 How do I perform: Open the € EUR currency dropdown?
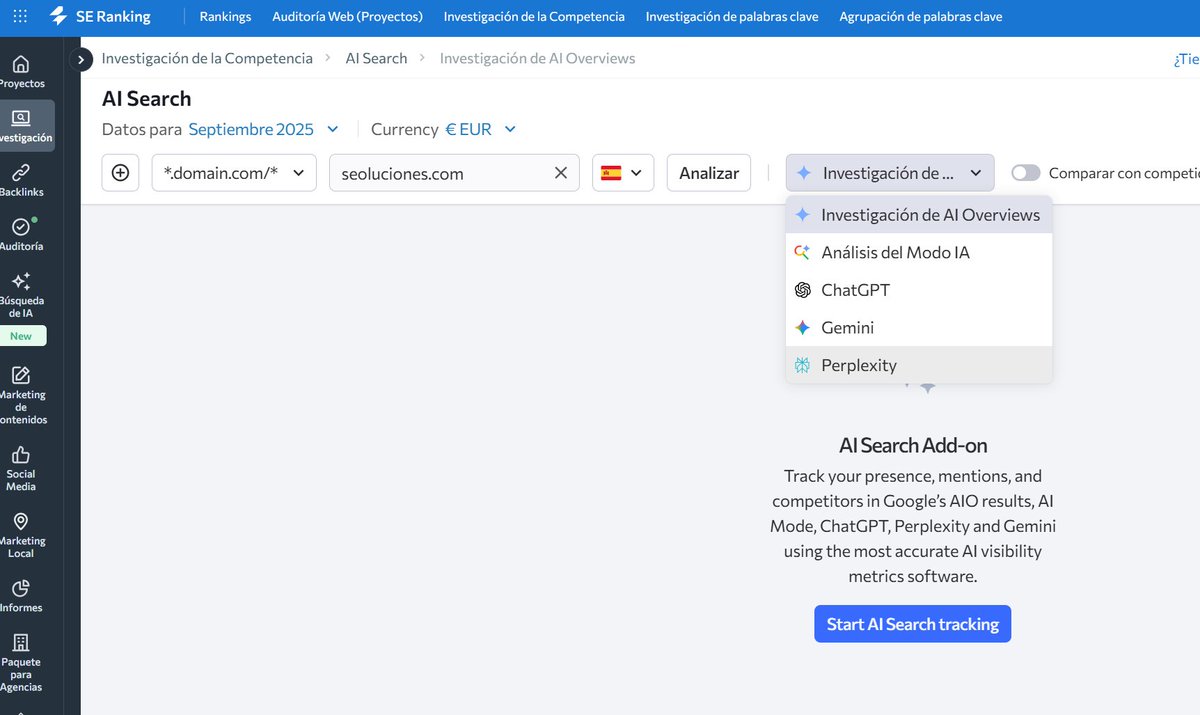click(481, 129)
